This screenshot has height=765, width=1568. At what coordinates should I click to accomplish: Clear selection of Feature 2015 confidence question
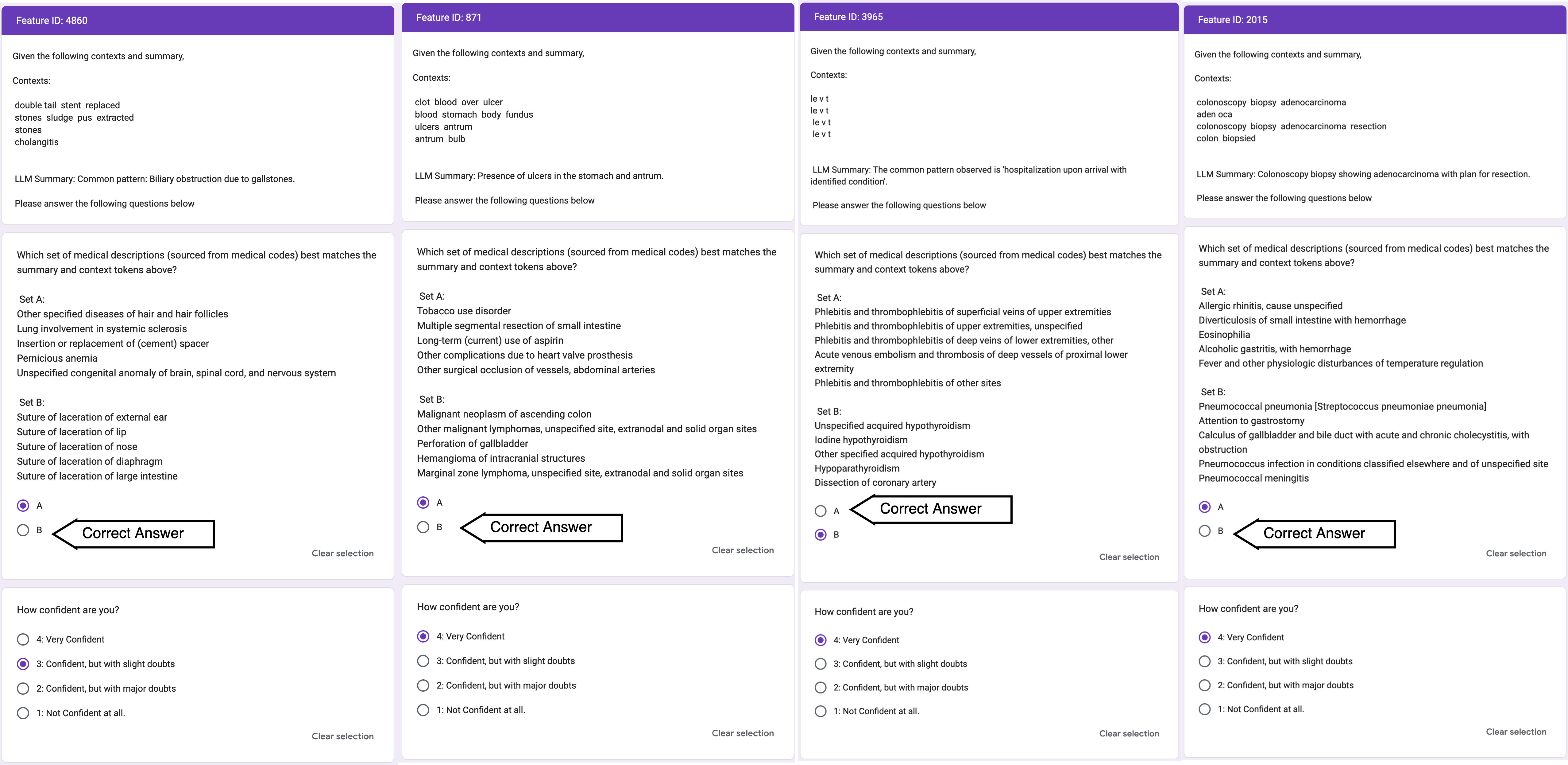(1516, 732)
